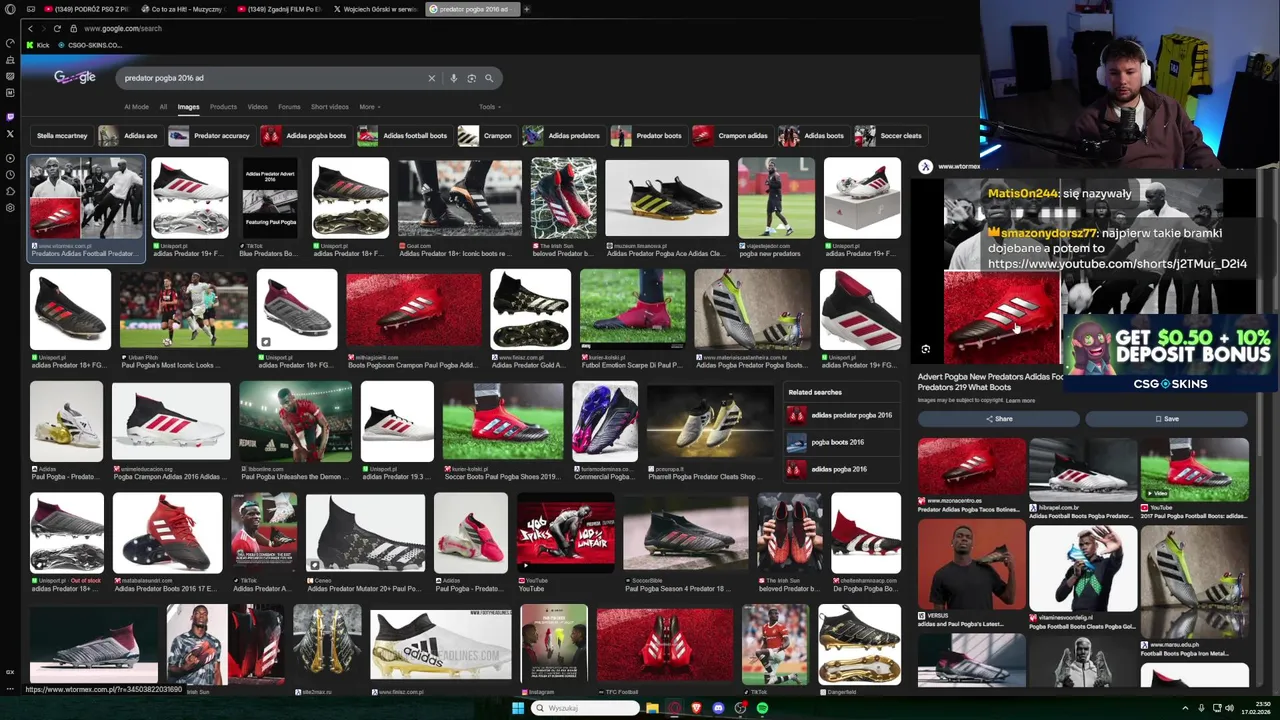This screenshot has width=1280, height=720.
Task: Select Stella mccartney filter chip
Action: point(62,136)
